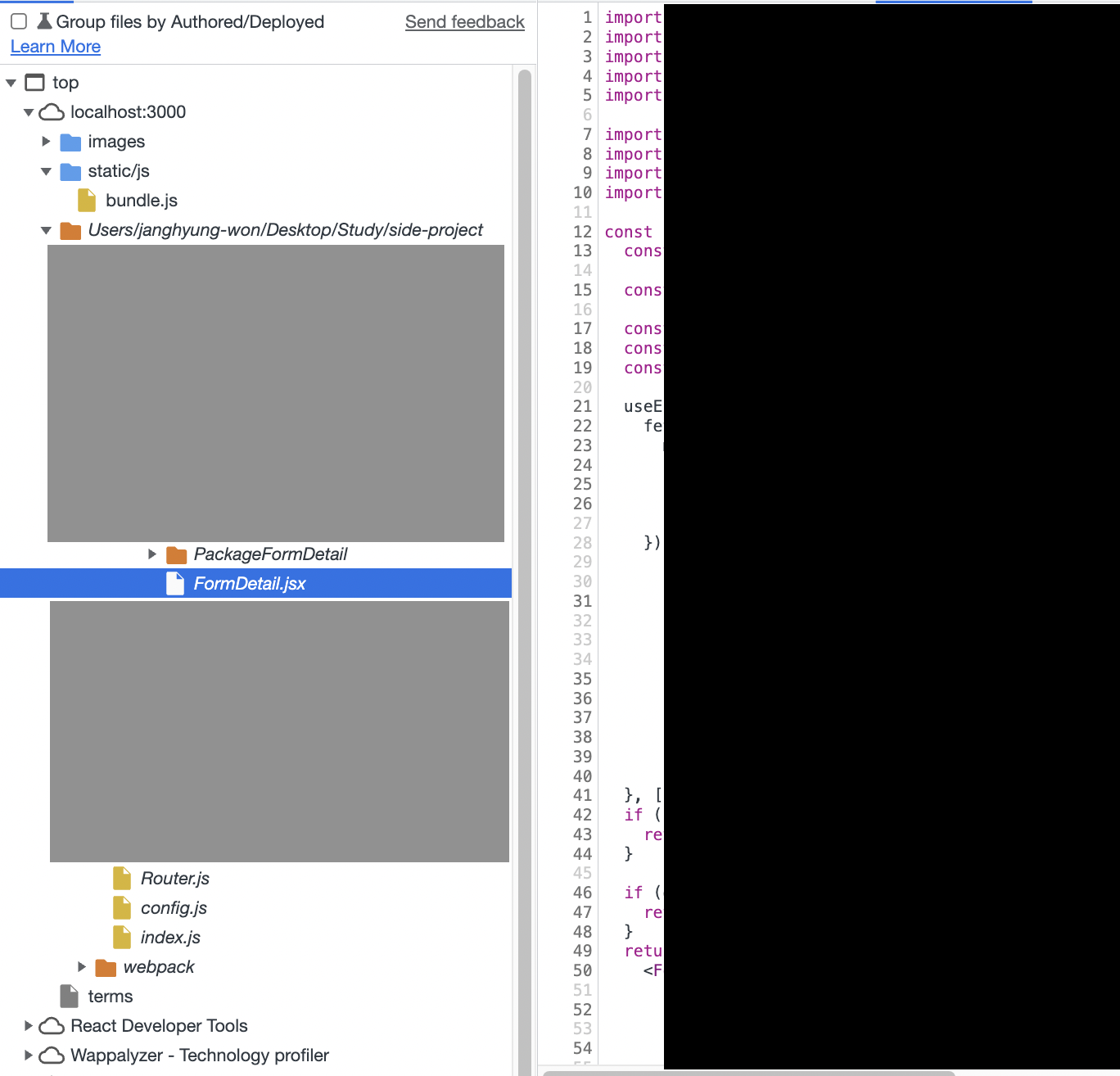Click the terms gray document icon
1120x1076 pixels.
point(70,997)
